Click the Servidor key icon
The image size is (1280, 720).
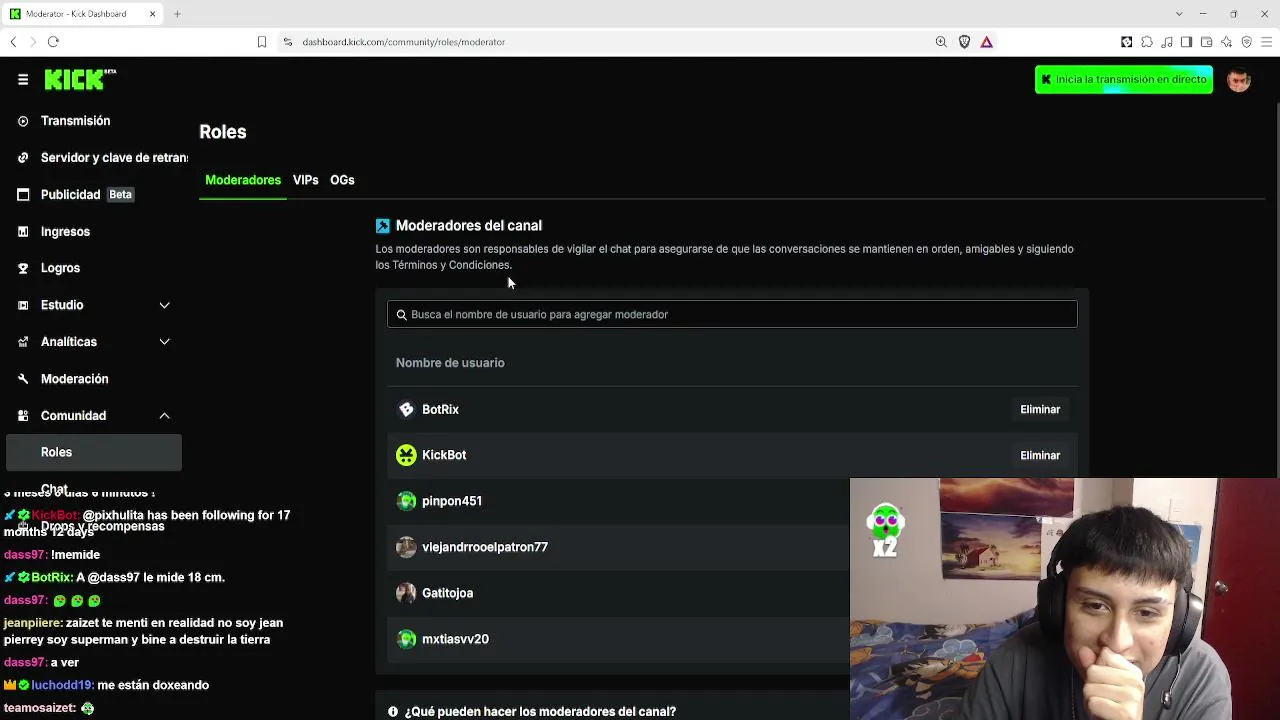coord(23,158)
